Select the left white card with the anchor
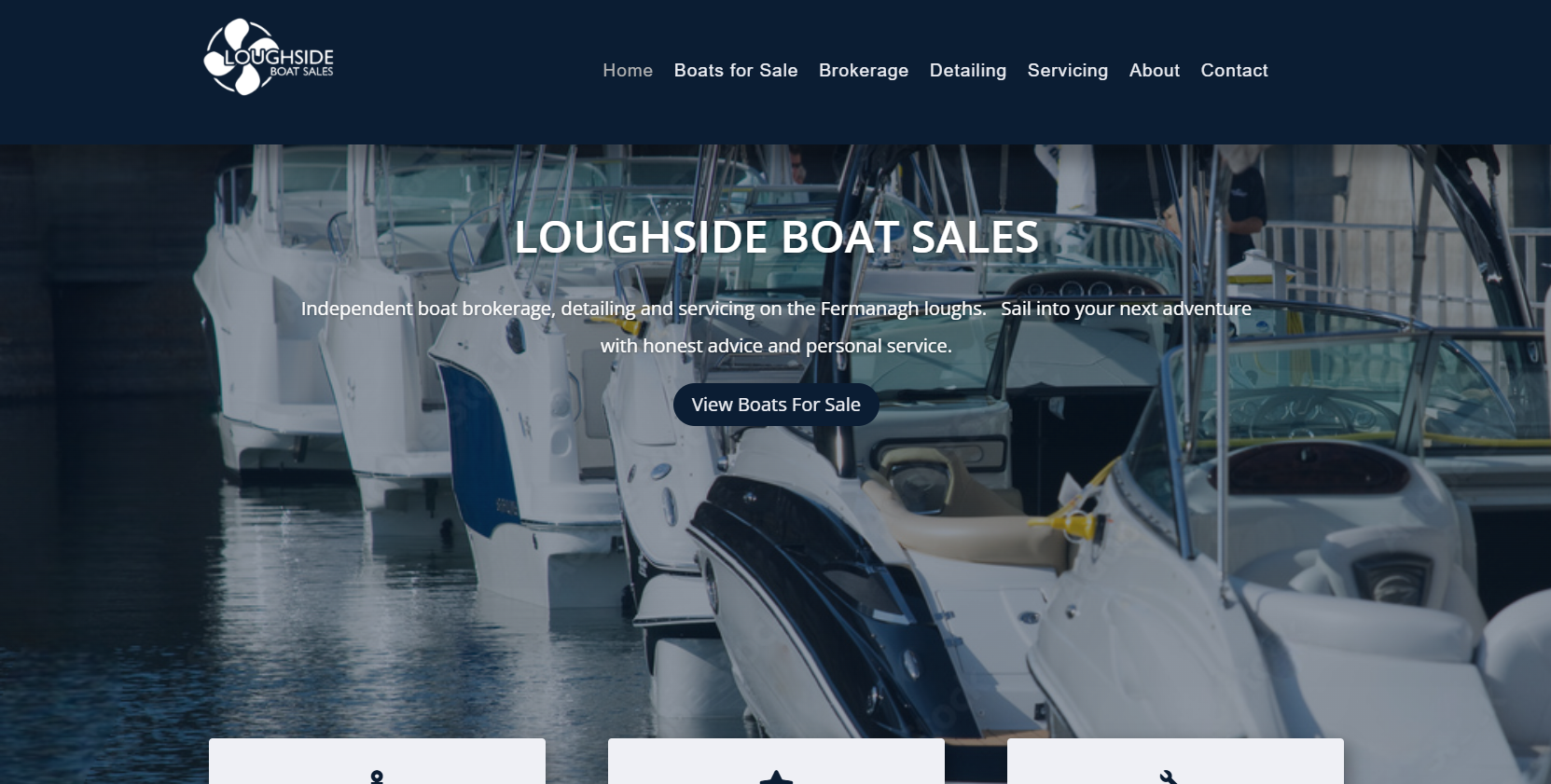 (x=377, y=762)
